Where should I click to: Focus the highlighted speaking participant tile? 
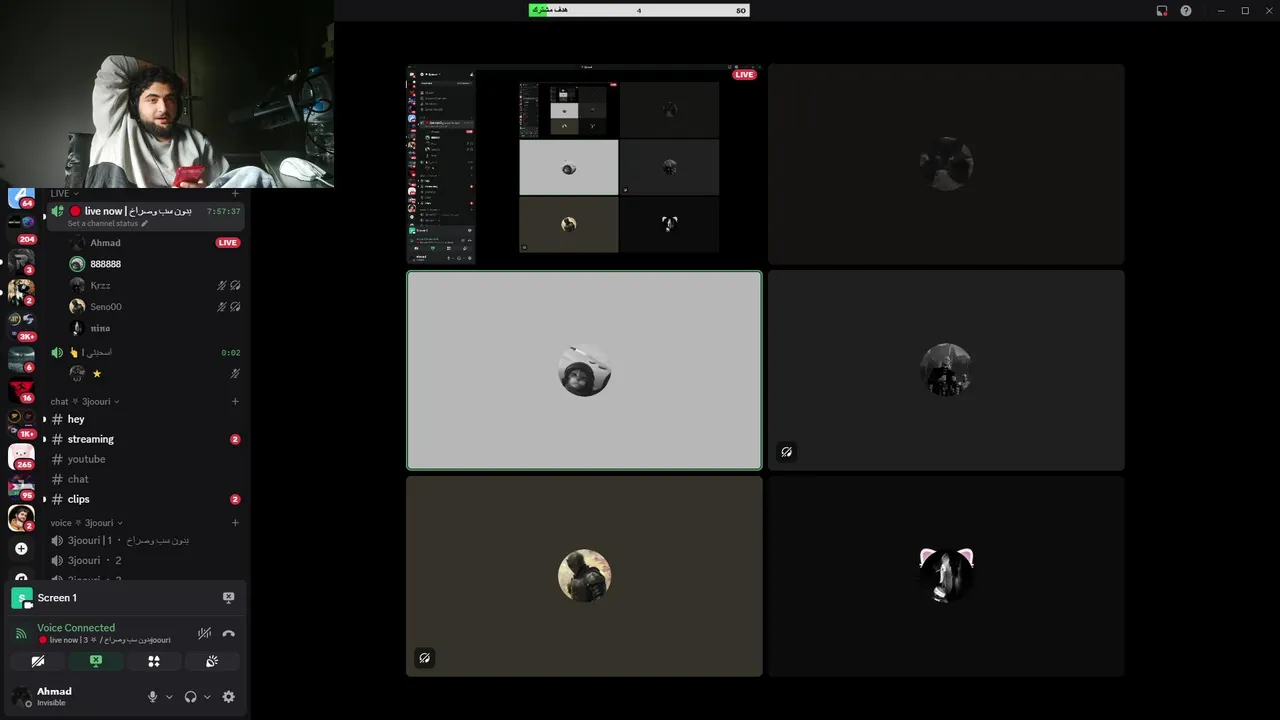[x=584, y=370]
